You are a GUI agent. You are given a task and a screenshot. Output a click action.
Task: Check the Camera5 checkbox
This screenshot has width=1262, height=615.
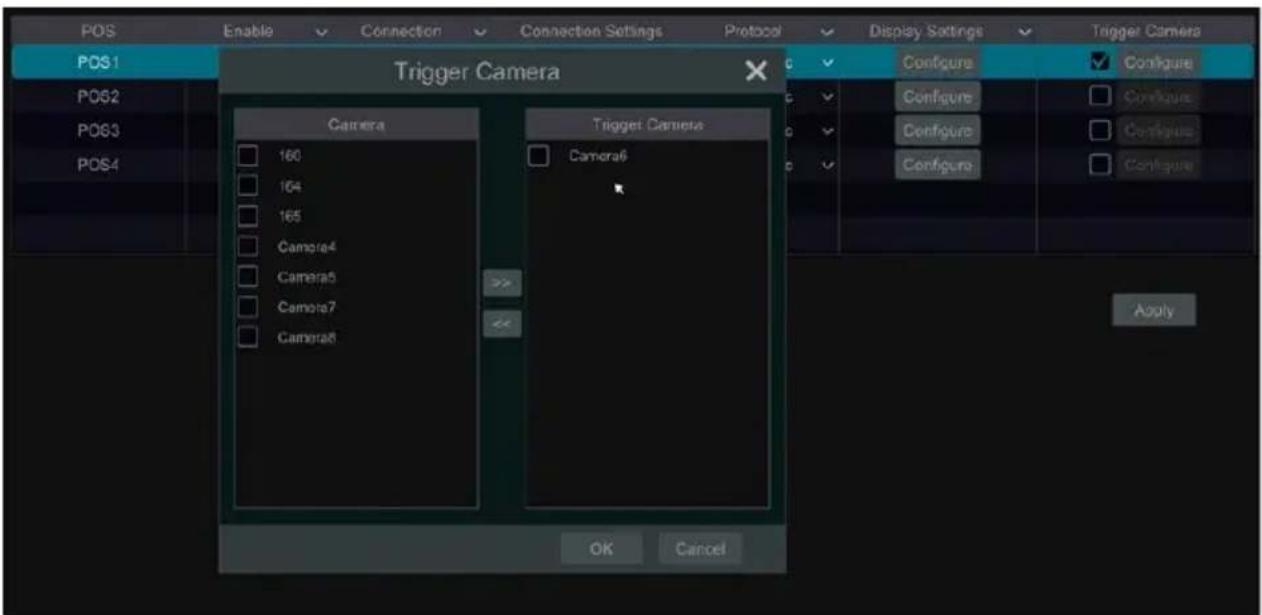point(249,276)
